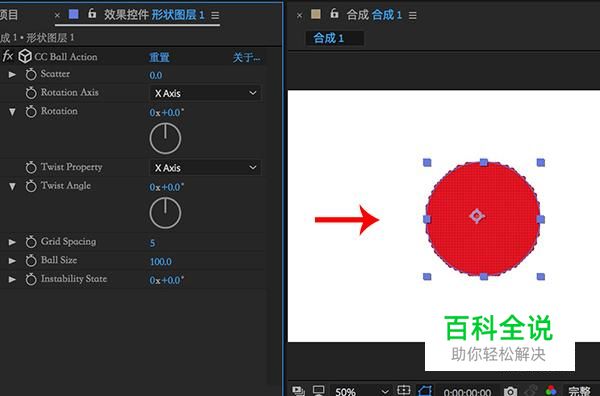
Task: Collapse the Twist Angle property
Action: pyautogui.click(x=12, y=186)
